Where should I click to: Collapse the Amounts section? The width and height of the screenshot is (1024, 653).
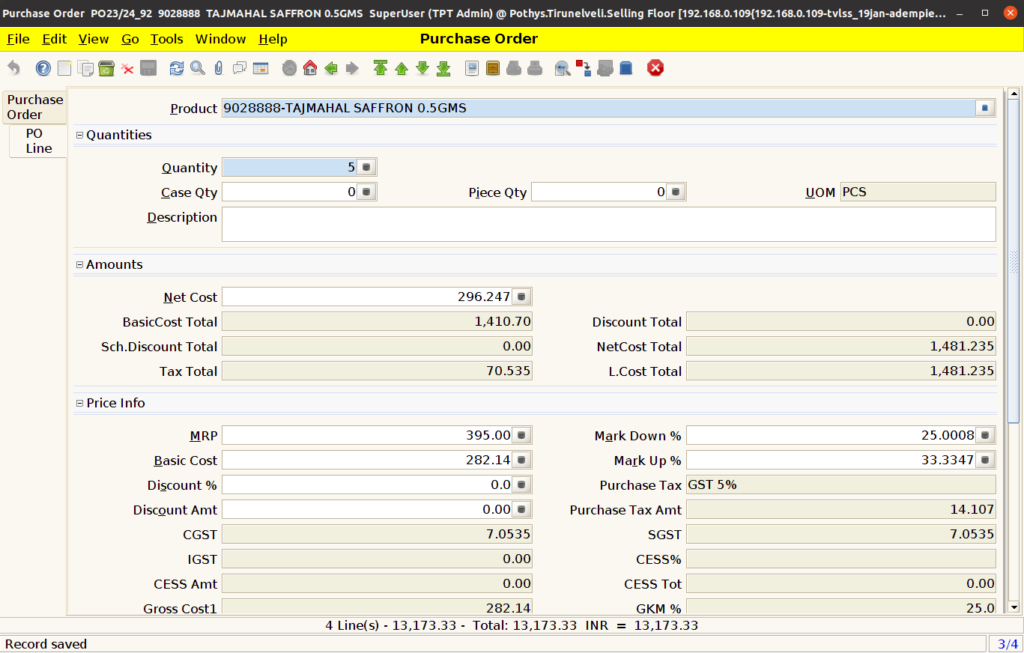click(x=80, y=264)
